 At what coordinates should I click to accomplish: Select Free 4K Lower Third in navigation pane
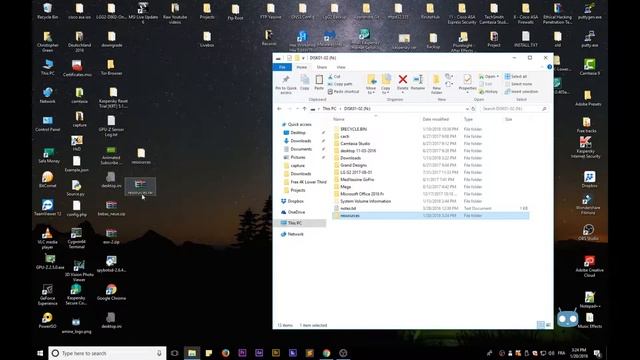[x=308, y=182]
